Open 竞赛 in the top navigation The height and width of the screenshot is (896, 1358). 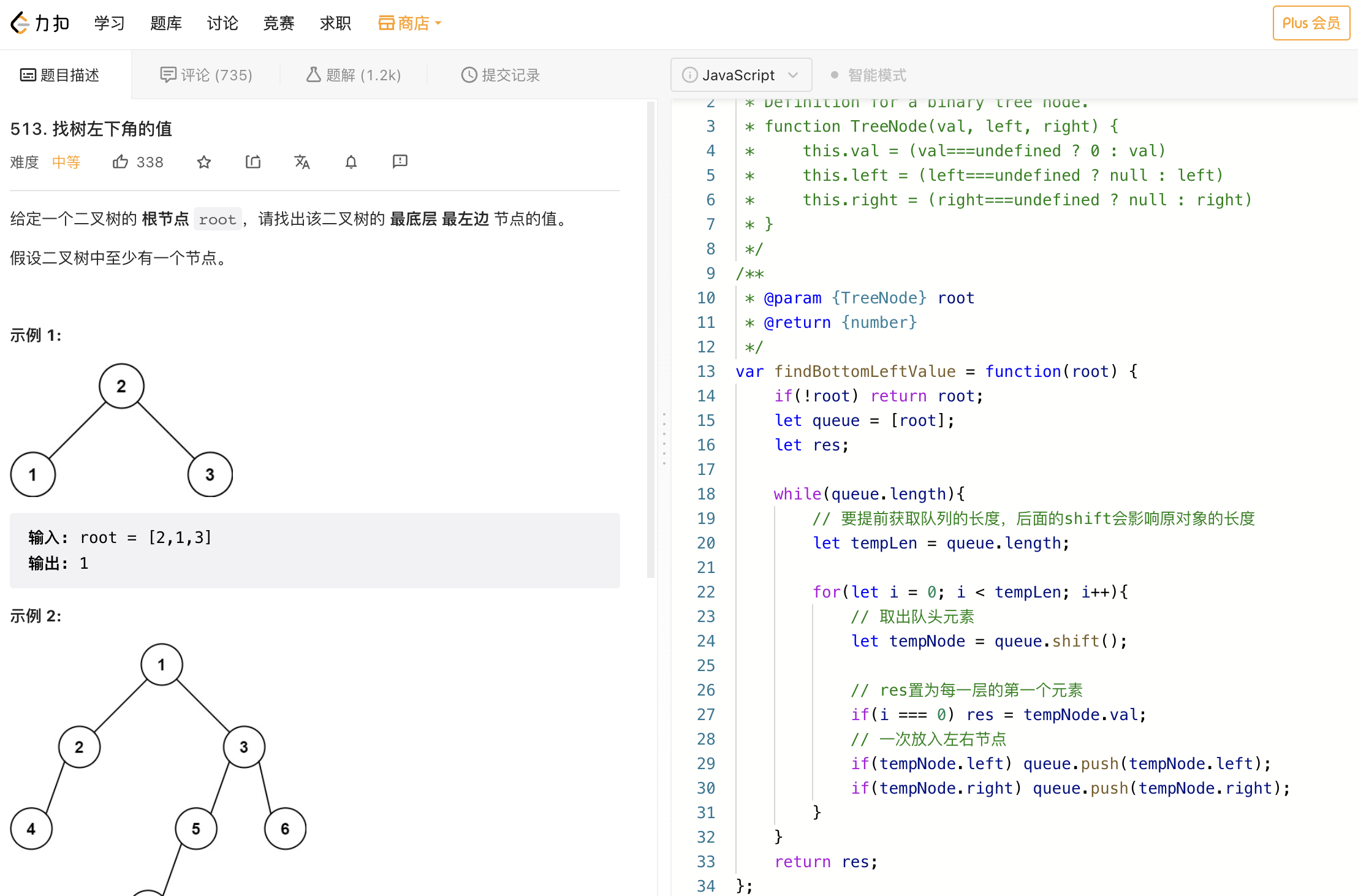[x=279, y=23]
